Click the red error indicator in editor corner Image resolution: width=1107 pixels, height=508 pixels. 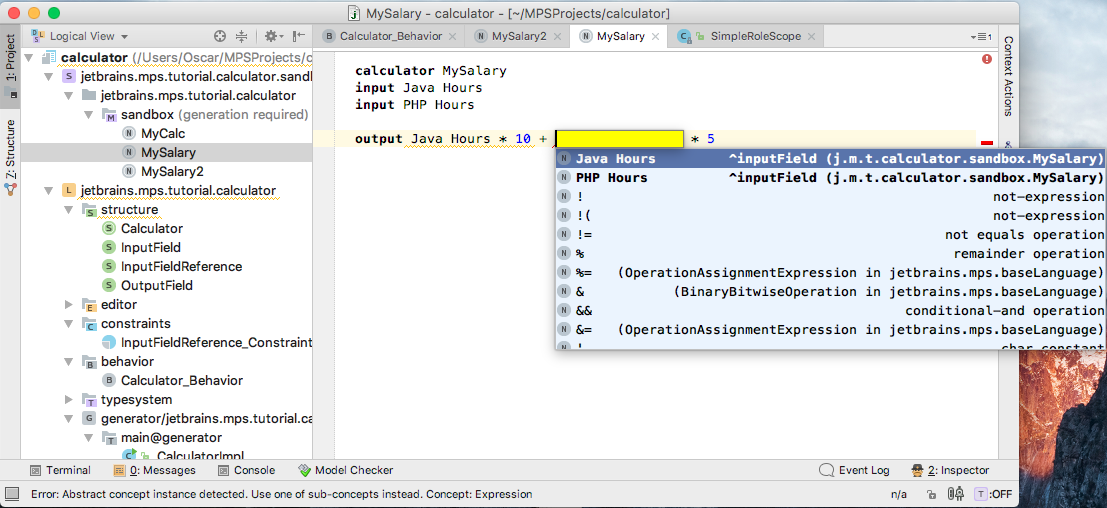(x=987, y=59)
